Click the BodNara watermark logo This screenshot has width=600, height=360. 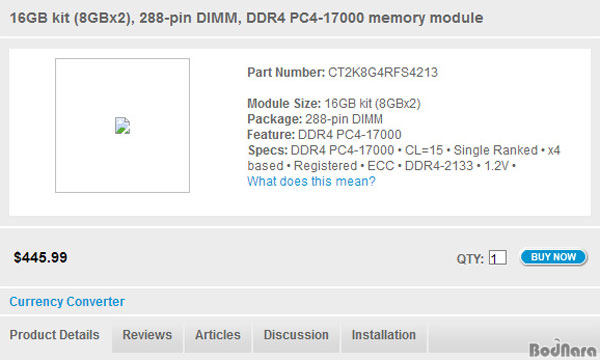coord(563,348)
